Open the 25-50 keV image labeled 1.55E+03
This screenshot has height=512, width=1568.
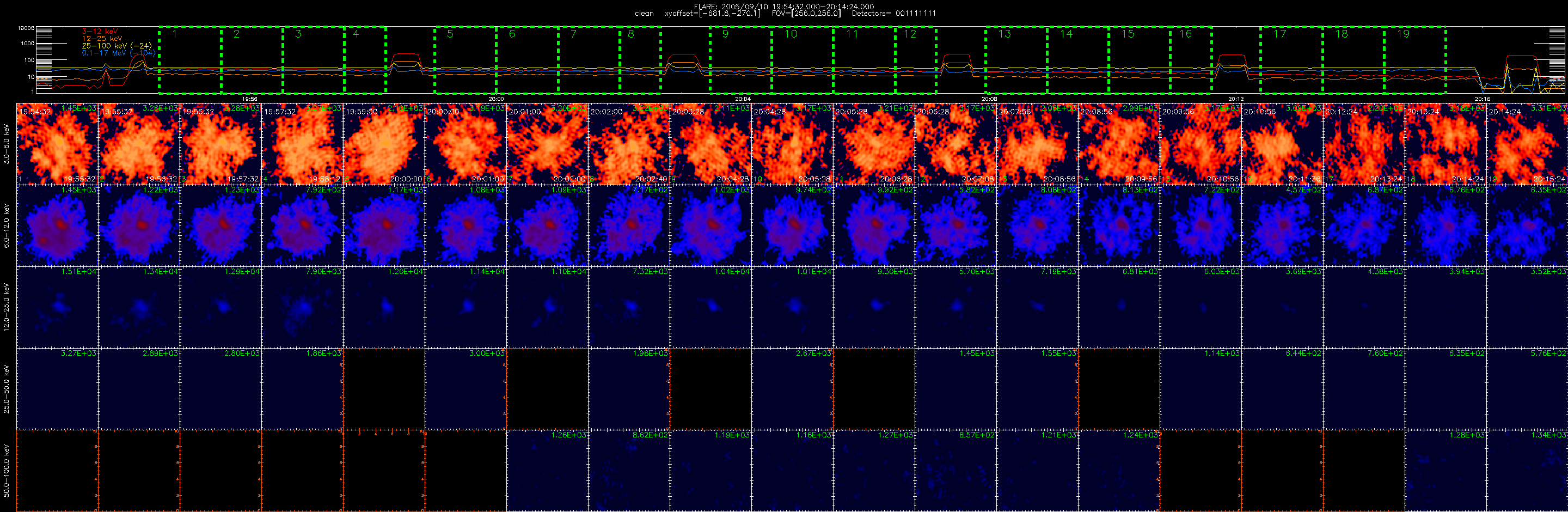point(1037,389)
